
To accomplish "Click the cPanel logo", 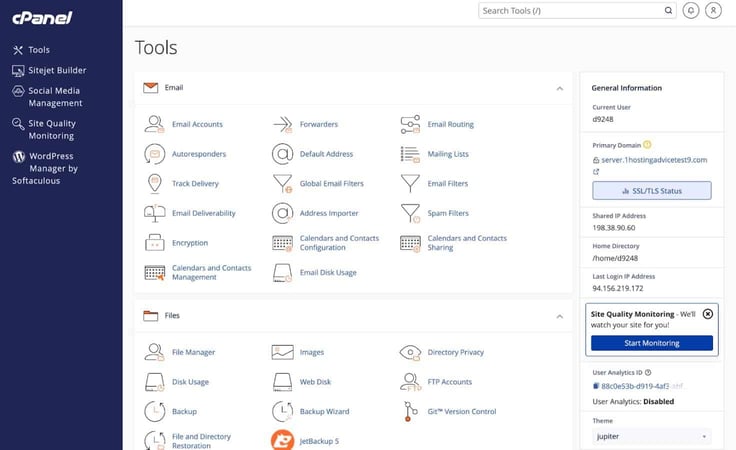I will coord(42,18).
